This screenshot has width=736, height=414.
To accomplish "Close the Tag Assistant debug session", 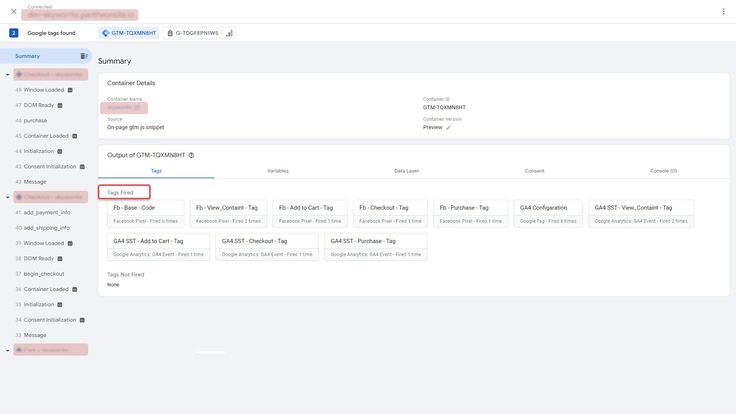I will coord(14,11).
